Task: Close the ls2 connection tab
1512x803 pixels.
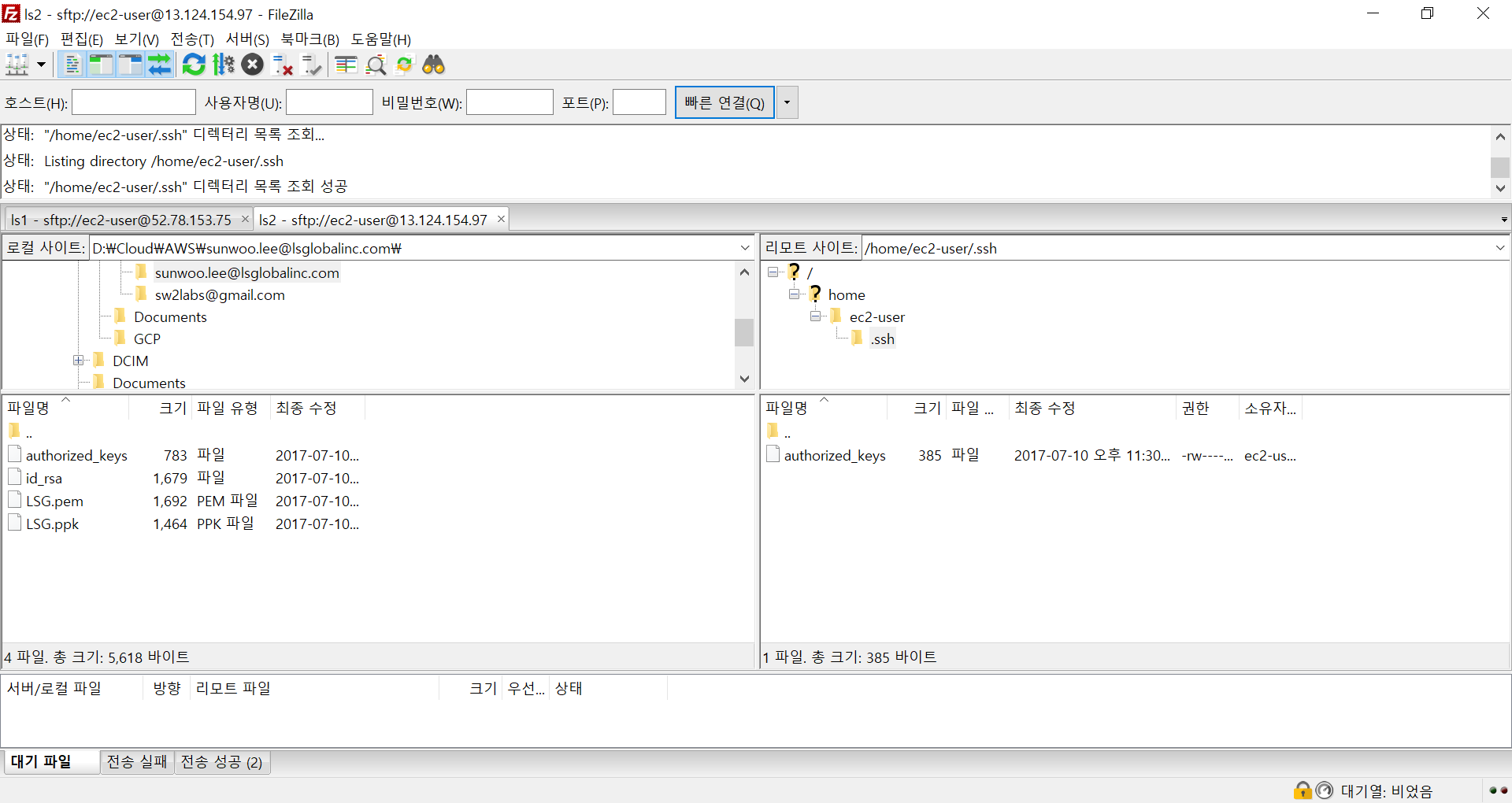Action: pyautogui.click(x=501, y=219)
